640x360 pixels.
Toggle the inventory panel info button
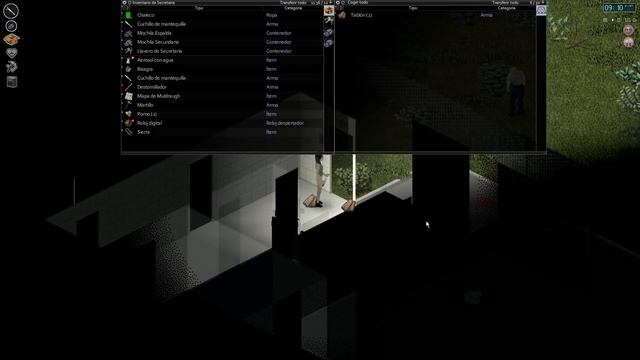(129, 2)
